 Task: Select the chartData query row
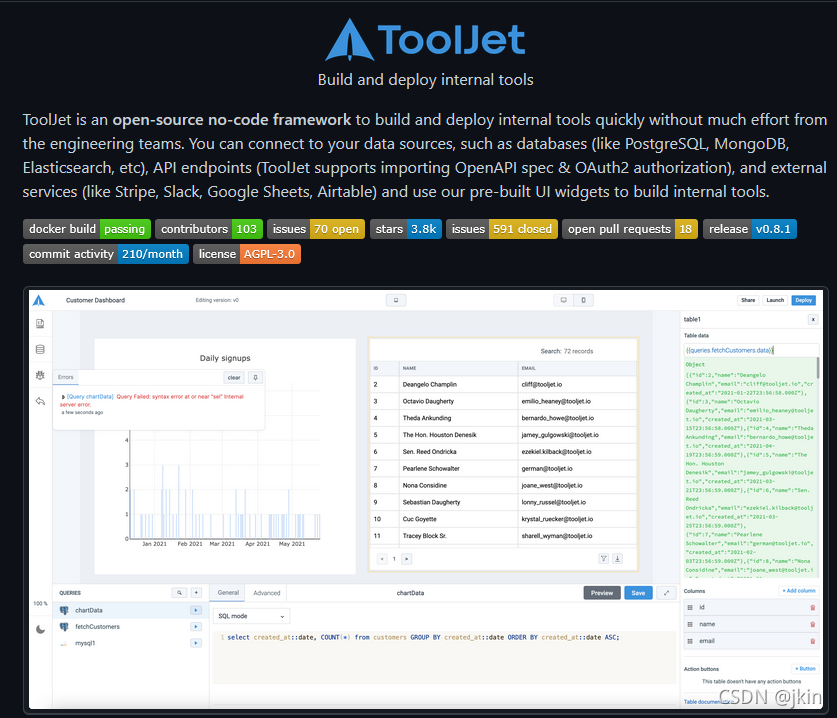point(130,610)
